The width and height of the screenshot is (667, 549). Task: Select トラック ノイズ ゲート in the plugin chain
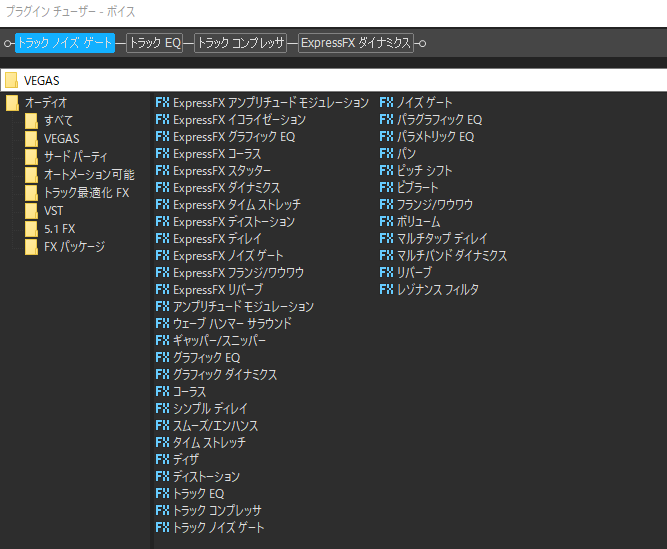click(65, 43)
